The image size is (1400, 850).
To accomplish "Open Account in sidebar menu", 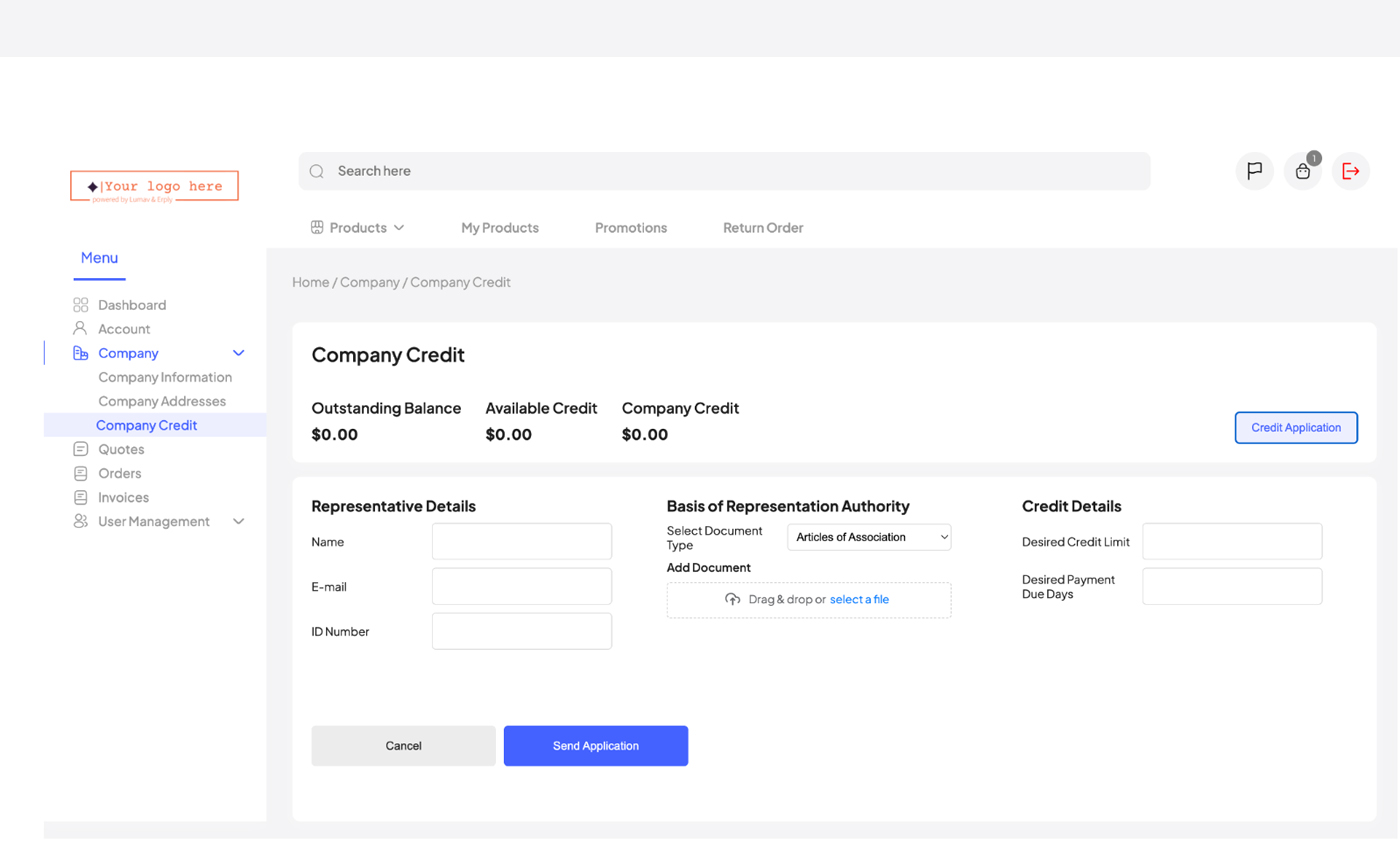I will click(124, 329).
